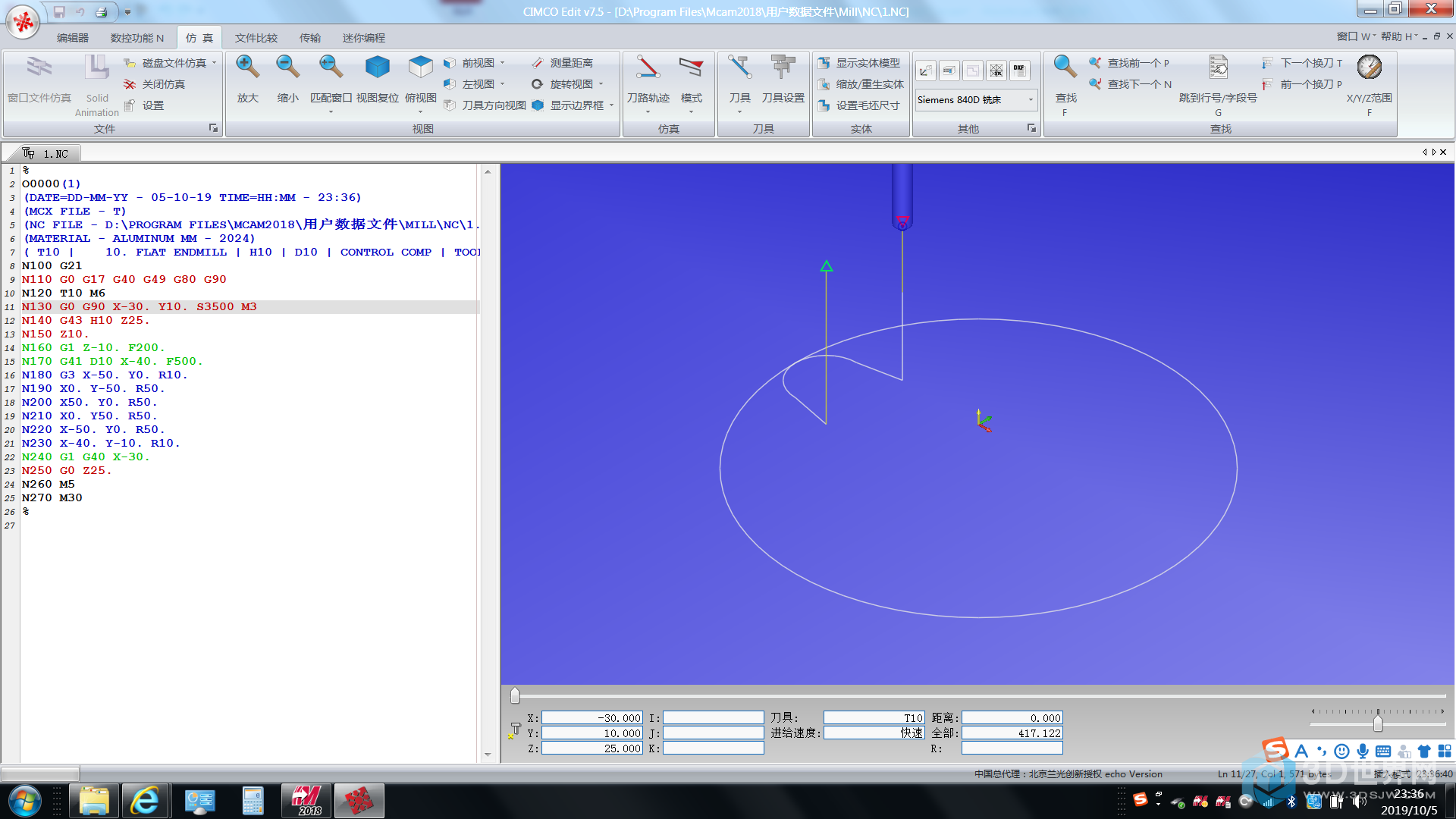1456x819 pixels.
Task: Open Internet Explorer from the taskbar
Action: (x=144, y=802)
